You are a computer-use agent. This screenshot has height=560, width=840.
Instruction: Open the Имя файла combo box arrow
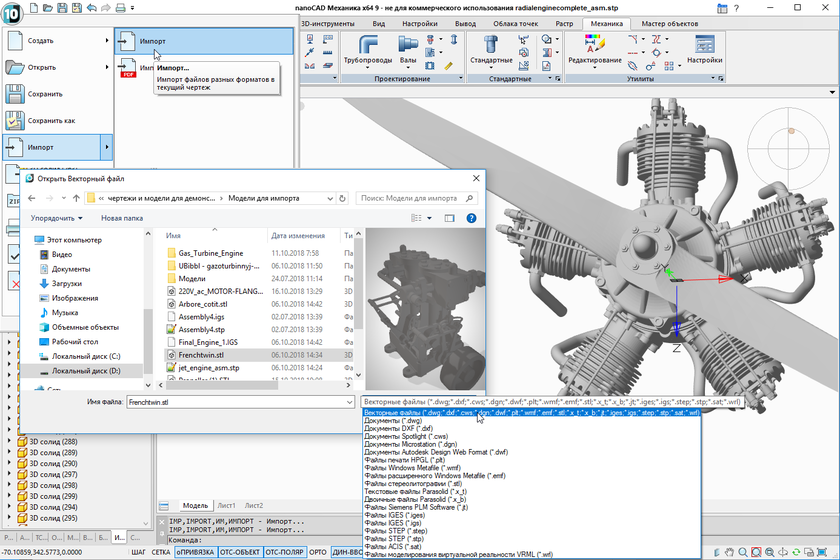[349, 402]
